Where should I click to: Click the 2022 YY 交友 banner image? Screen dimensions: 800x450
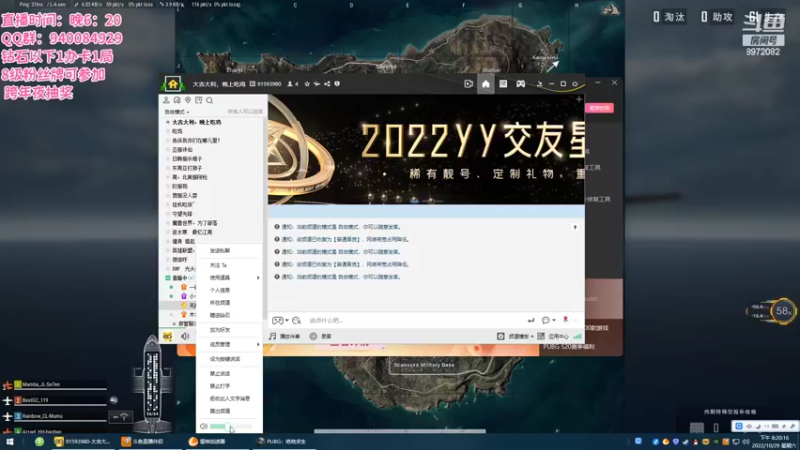pos(427,150)
